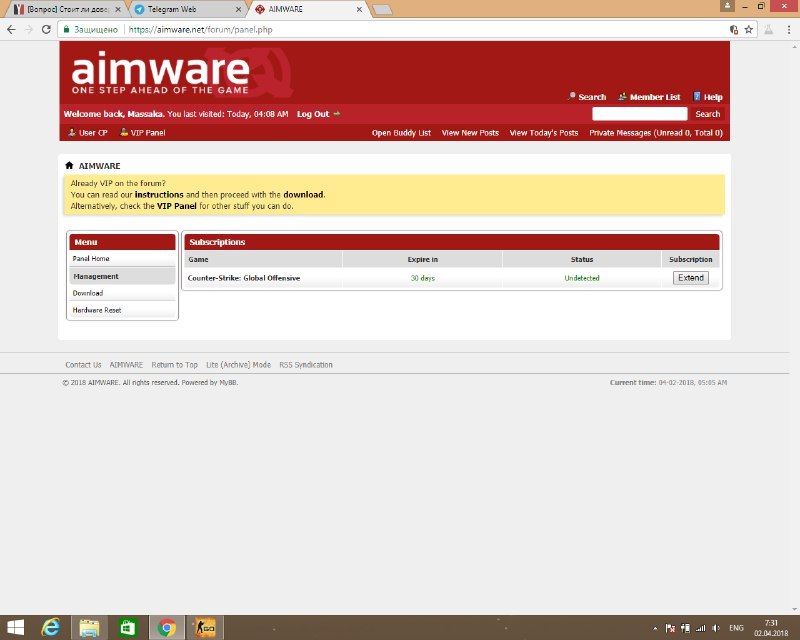The width and height of the screenshot is (800, 640).
Task: Switch to the [Вопрос] forum tab
Action: [66, 9]
